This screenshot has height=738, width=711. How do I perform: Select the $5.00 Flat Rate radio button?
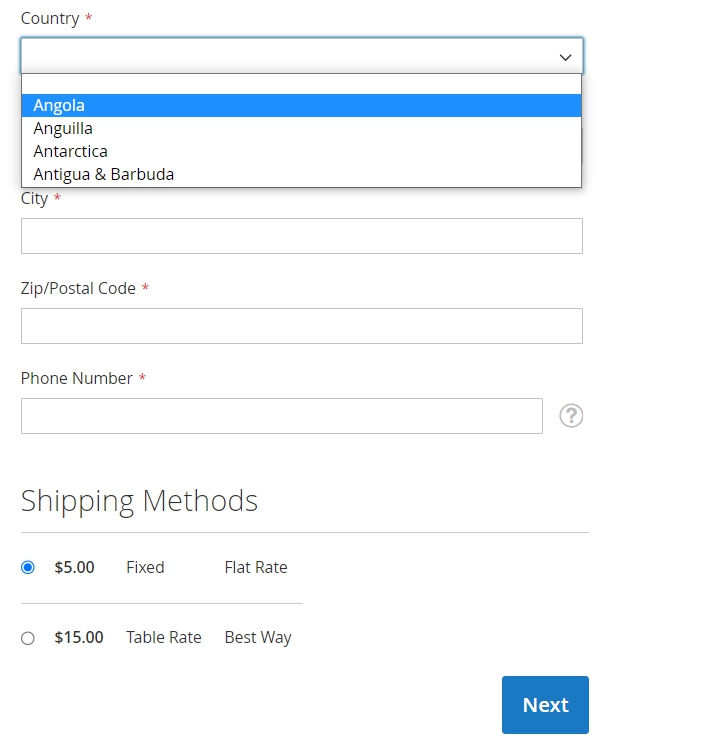(28, 567)
